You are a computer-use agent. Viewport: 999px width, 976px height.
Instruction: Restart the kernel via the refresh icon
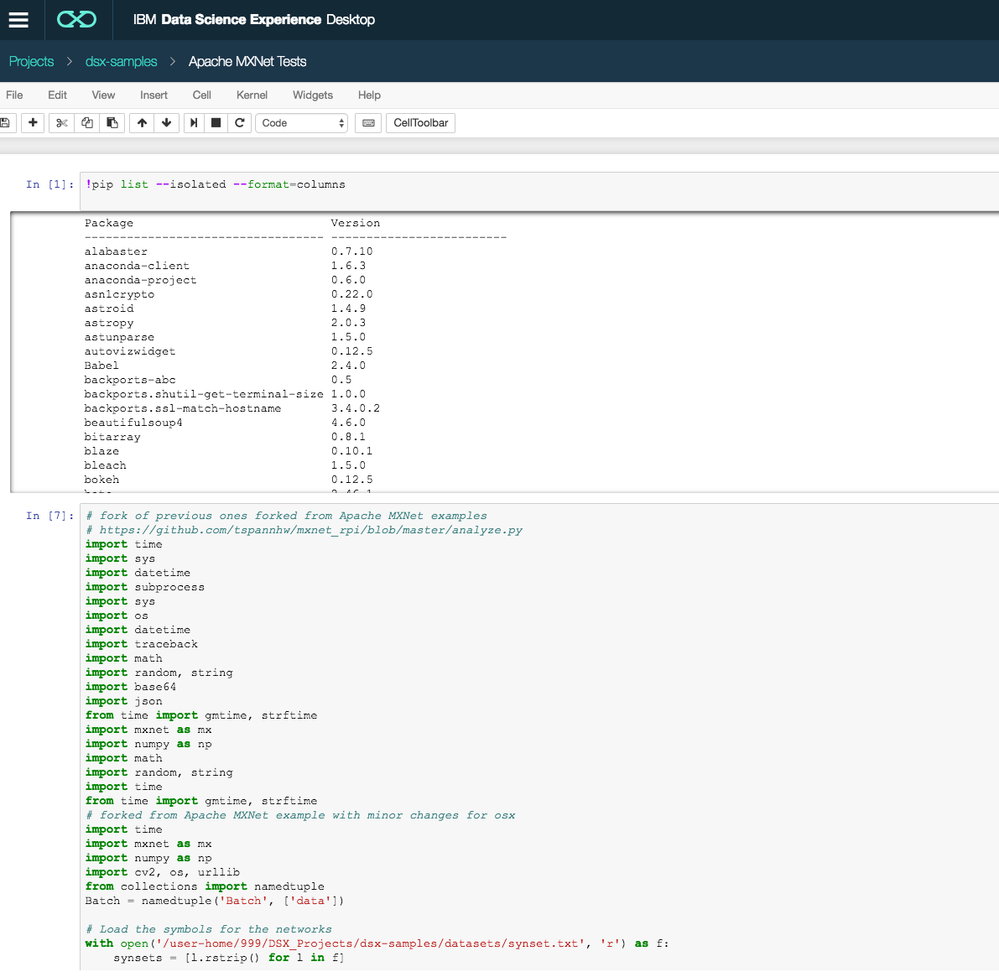[240, 122]
